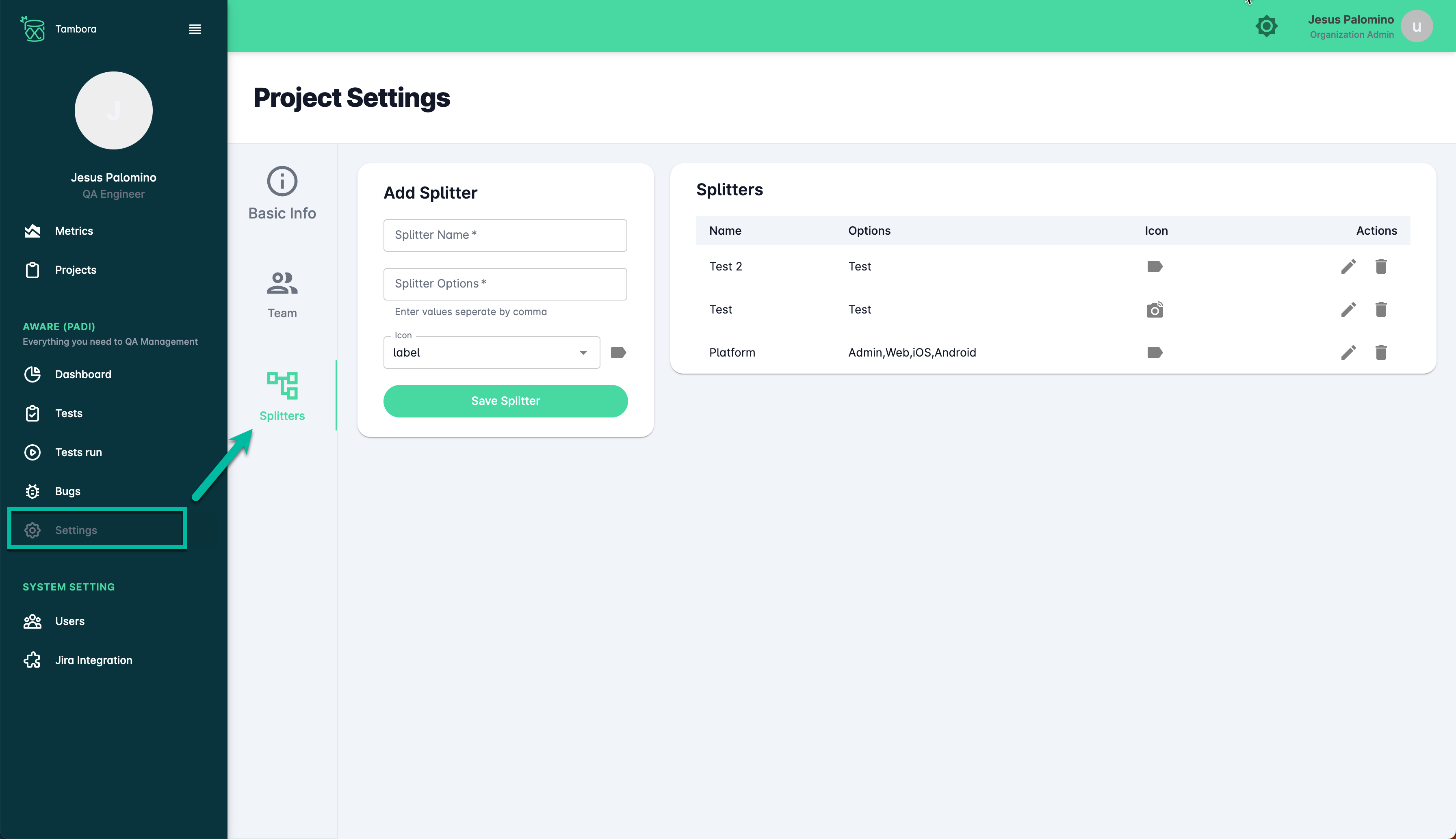Click Admin,Web,iOS,Android options text

[912, 352]
